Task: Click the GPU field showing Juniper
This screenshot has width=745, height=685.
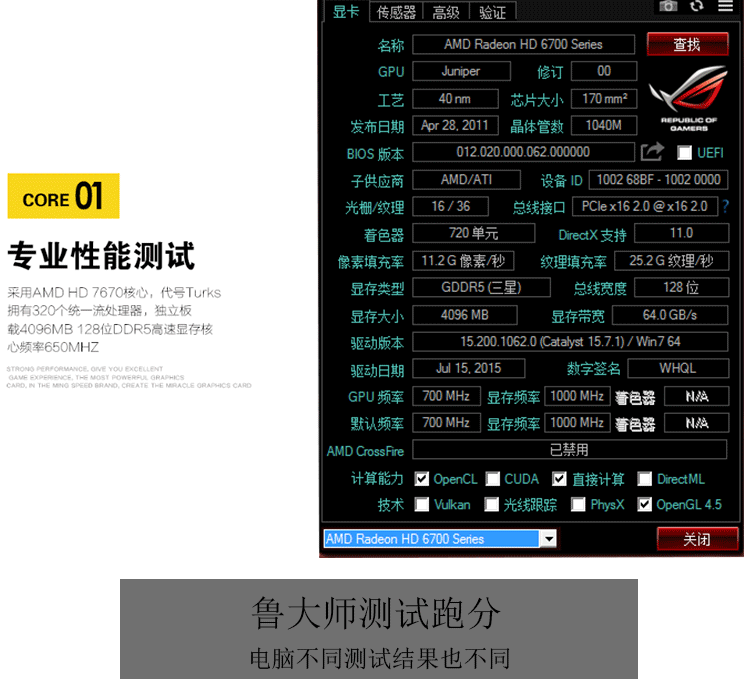Action: point(461,71)
